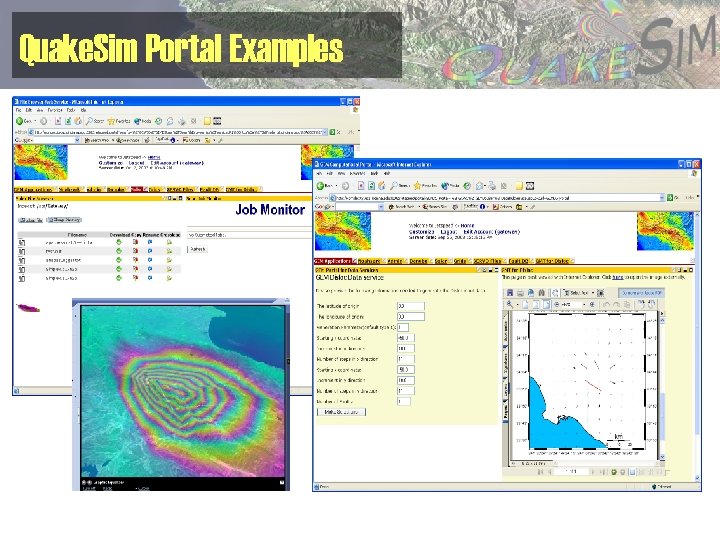This screenshot has height=540, width=720.
Task: Open Tools menu in GEM portal browser window
Action: point(374,174)
